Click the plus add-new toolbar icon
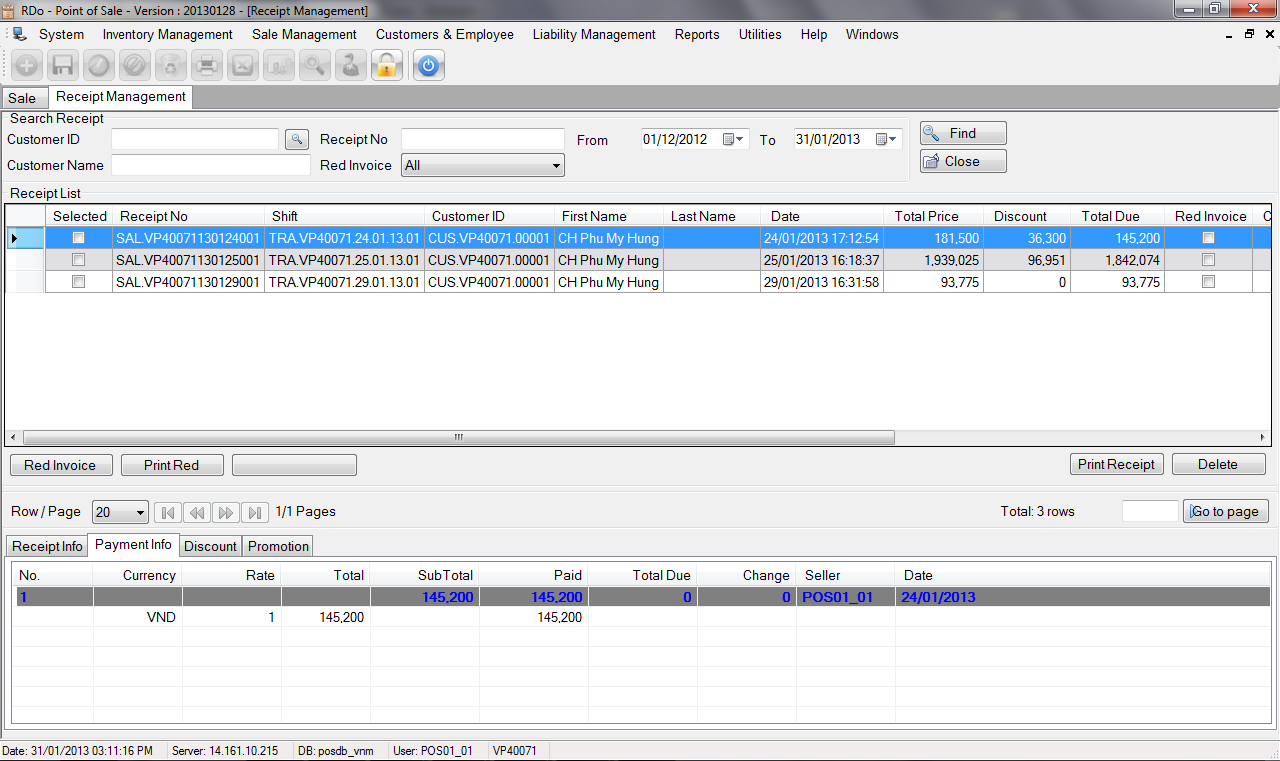Viewport: 1280px width, 761px height. click(x=26, y=66)
